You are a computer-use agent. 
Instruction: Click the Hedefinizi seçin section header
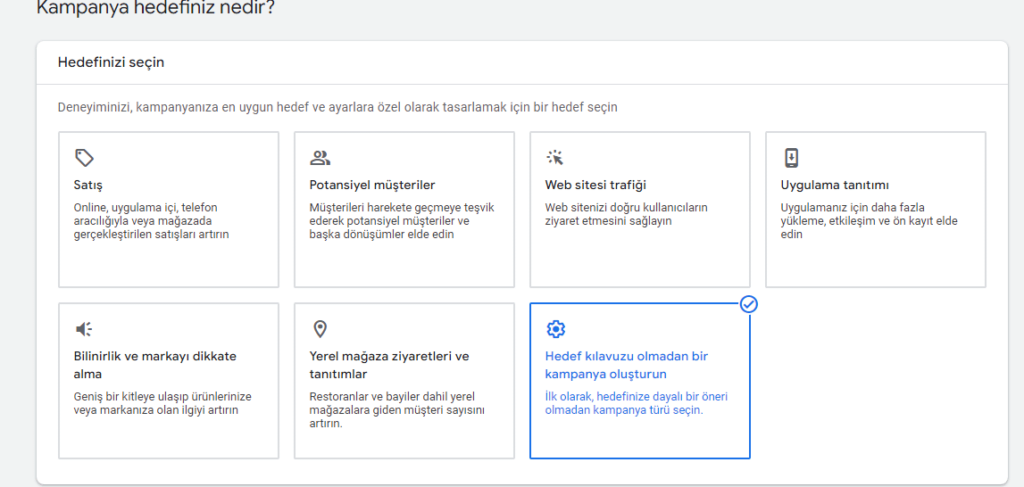110,63
